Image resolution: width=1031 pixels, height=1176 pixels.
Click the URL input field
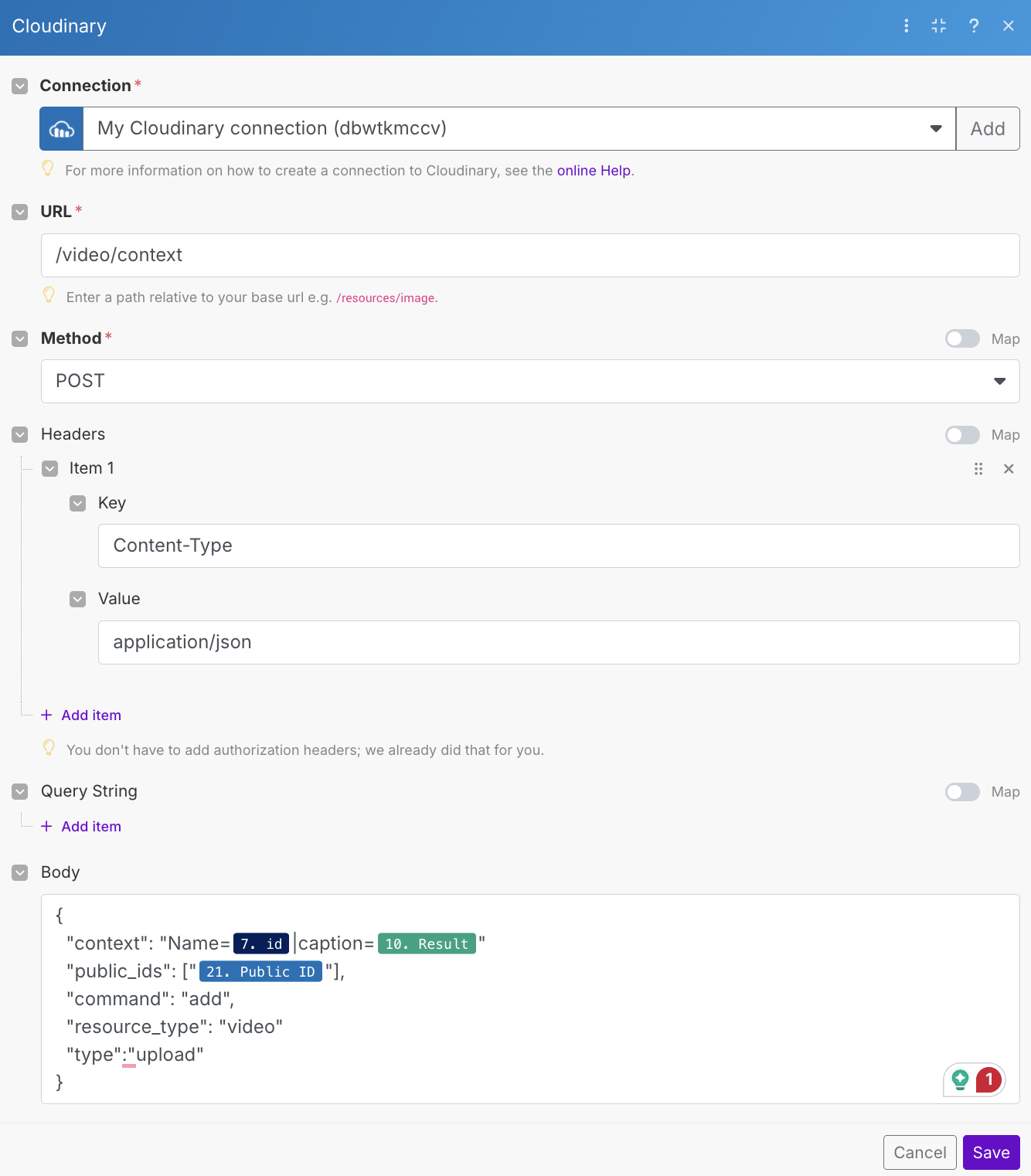[x=530, y=256]
